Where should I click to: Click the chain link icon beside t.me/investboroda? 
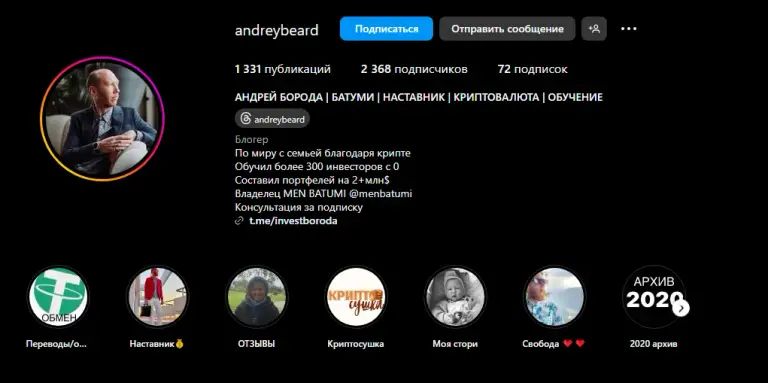click(x=239, y=221)
